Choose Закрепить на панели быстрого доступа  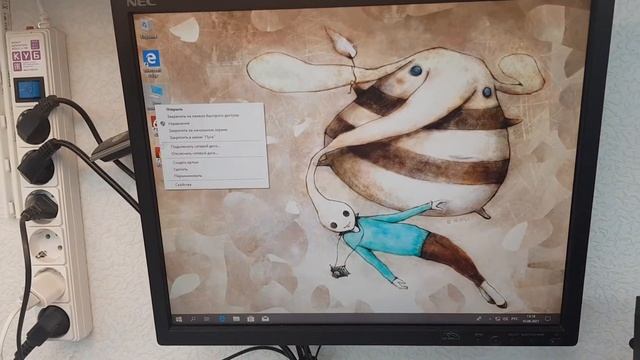[203, 116]
